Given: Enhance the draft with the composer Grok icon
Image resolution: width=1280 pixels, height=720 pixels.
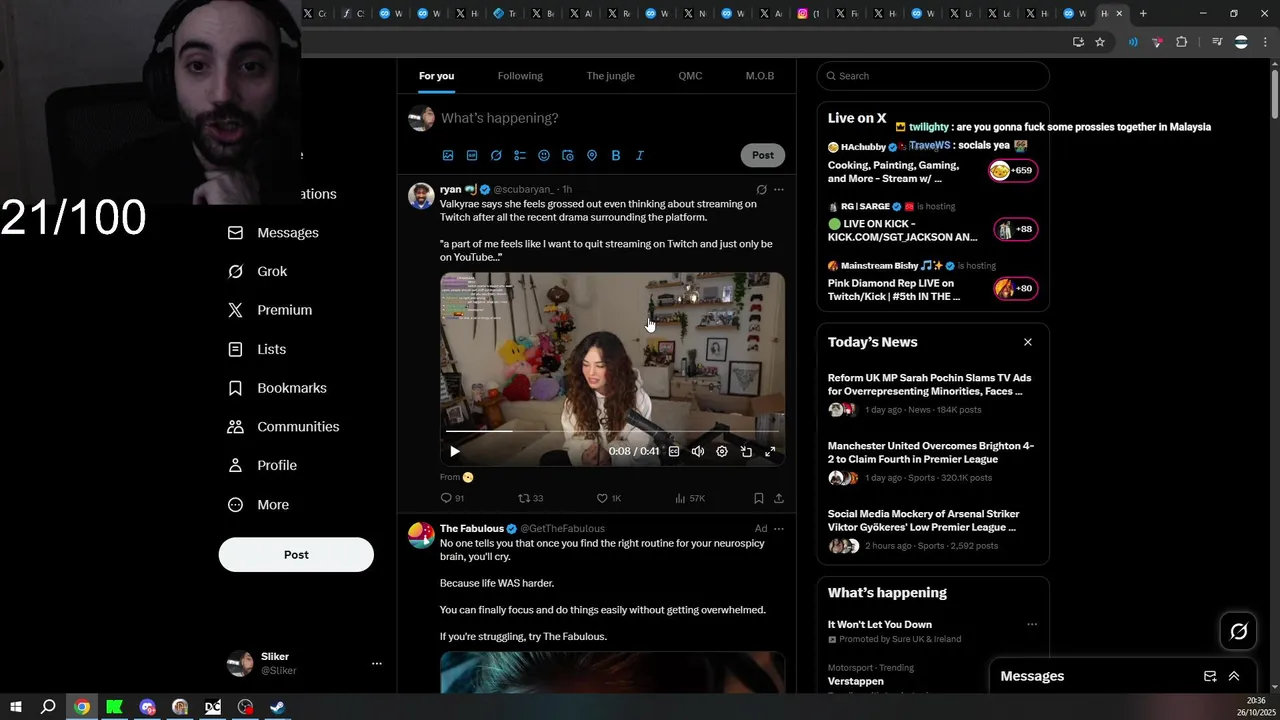Looking at the screenshot, I should pos(496,155).
